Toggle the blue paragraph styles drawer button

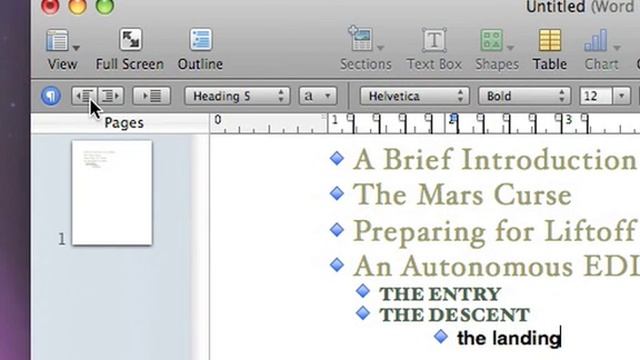51,96
